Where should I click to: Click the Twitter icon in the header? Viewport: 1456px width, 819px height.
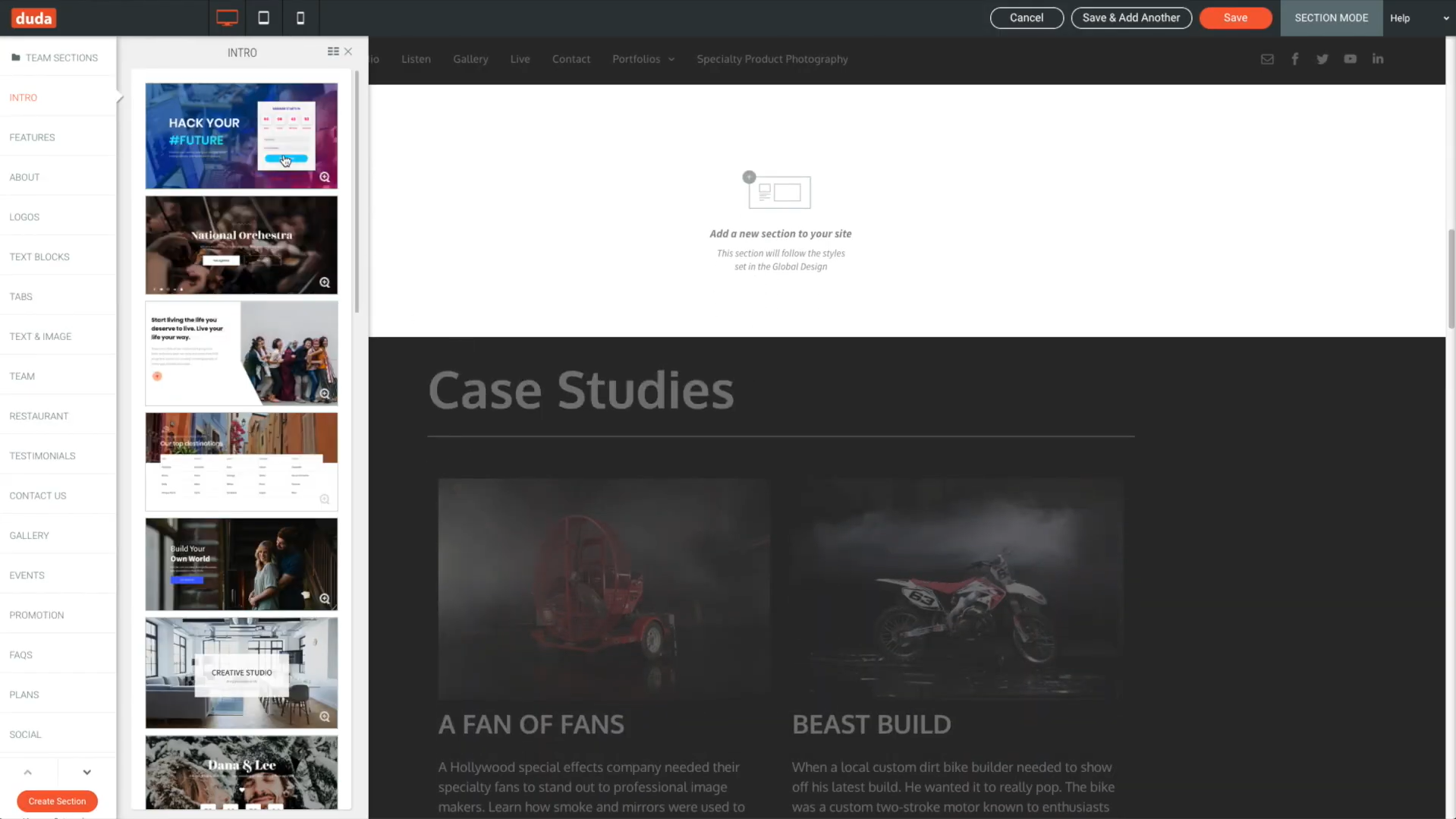[1322, 58]
